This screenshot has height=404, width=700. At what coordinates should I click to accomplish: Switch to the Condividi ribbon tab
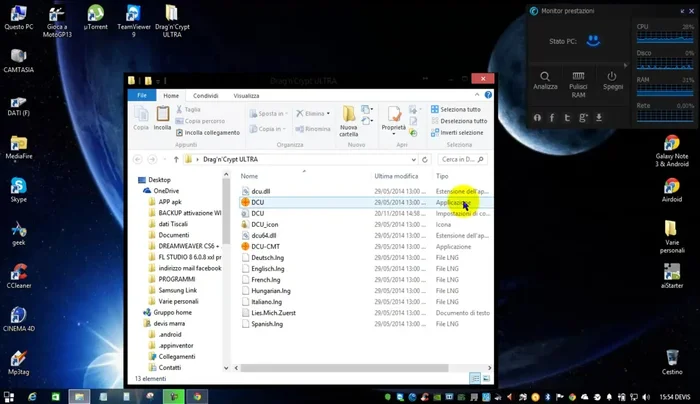point(205,96)
